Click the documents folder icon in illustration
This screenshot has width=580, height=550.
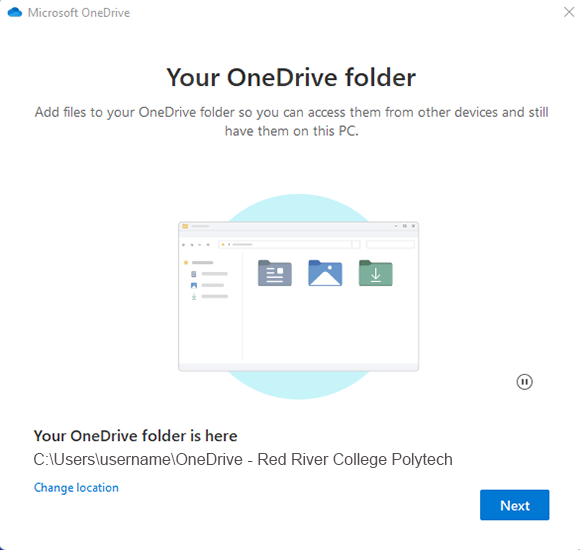274,273
